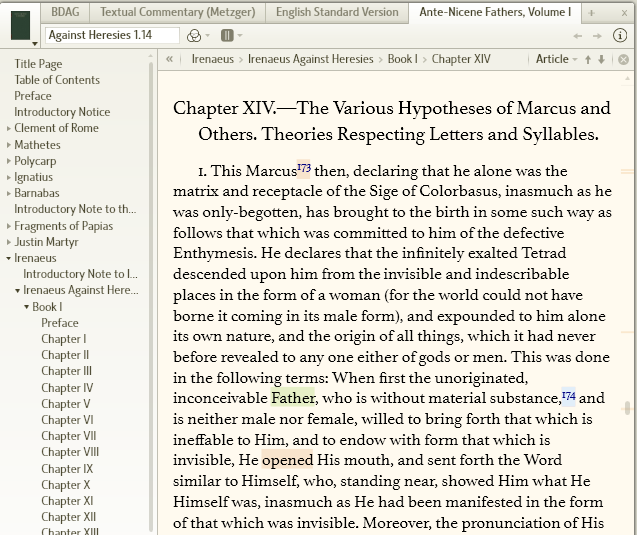Open the book cover panel menu

coord(21,26)
